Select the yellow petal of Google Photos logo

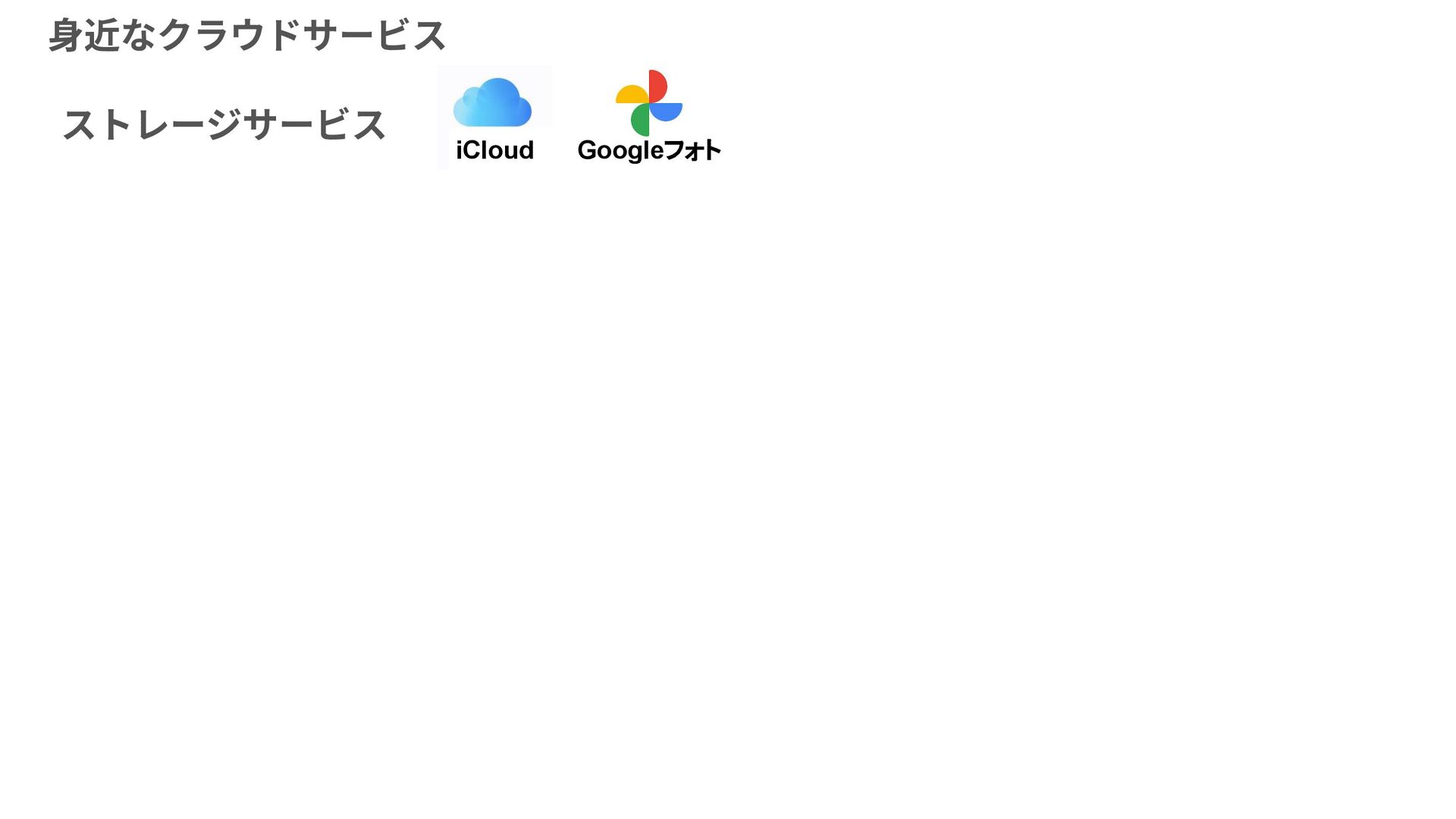click(x=632, y=94)
